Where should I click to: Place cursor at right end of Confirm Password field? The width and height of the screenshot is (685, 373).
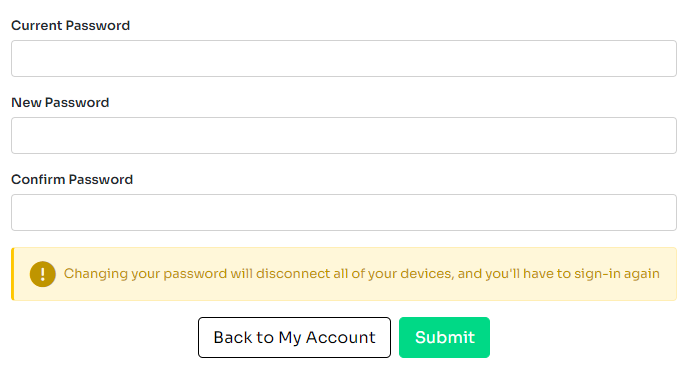668,213
